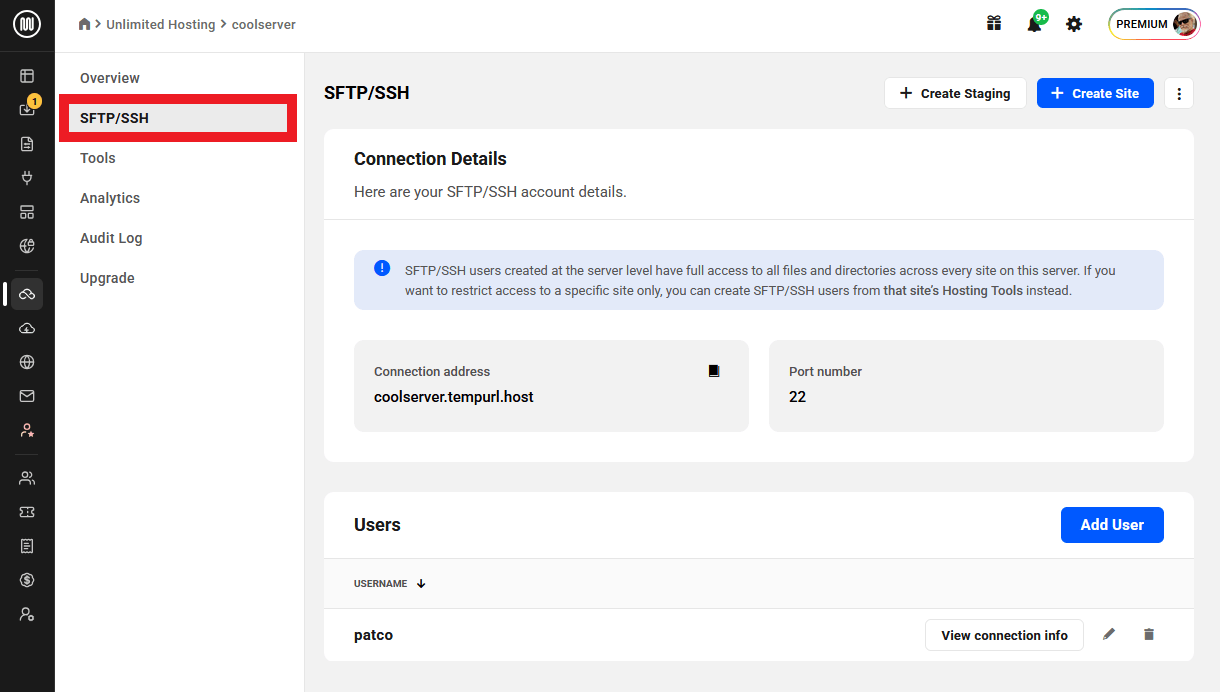
Task: Click the coolserver.tempurl.host address text
Action: pos(454,397)
